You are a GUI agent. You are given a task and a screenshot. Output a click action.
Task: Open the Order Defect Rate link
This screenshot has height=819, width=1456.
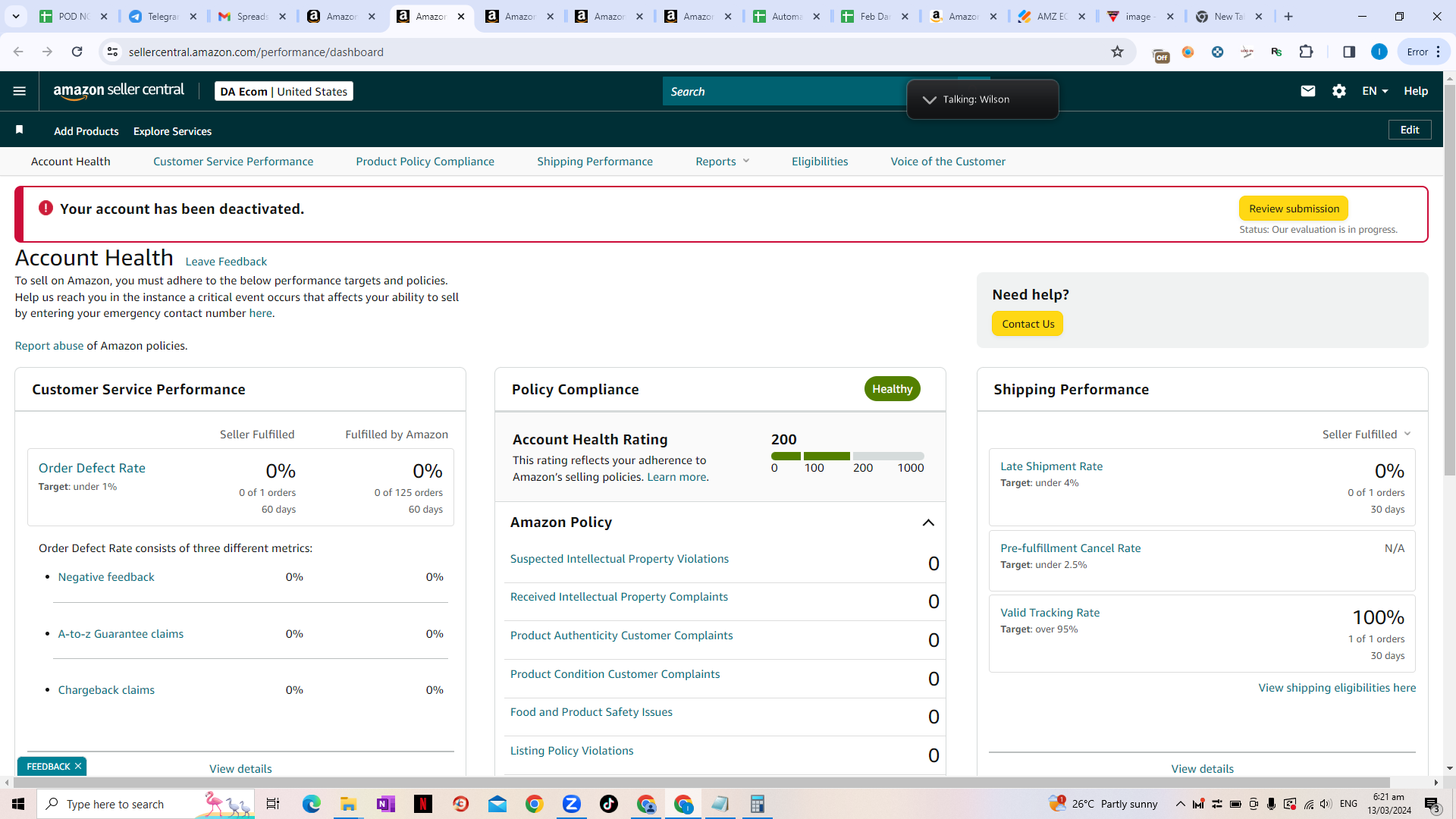(x=92, y=468)
